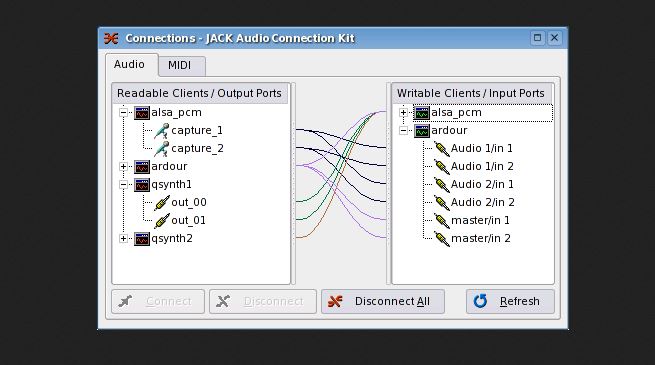This screenshot has height=365, width=655.
Task: Select out_01 port of qsynth1
Action: (188, 221)
